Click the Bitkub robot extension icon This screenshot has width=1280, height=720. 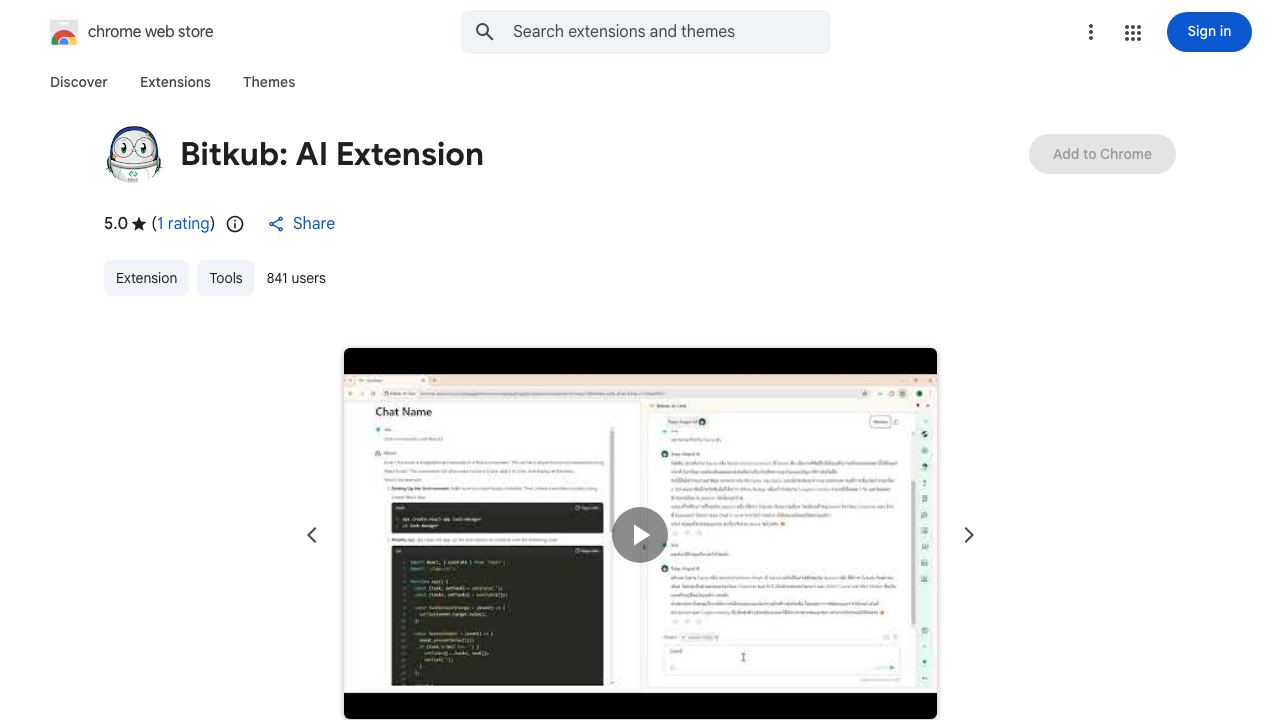tap(133, 154)
